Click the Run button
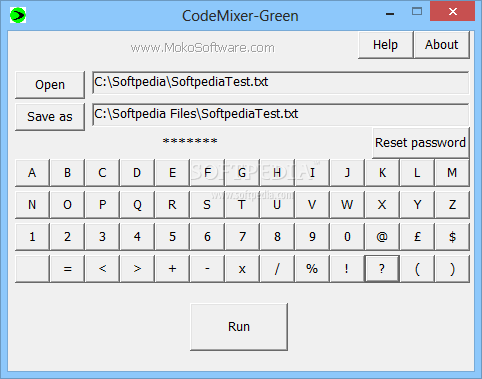The image size is (482, 379). (239, 327)
